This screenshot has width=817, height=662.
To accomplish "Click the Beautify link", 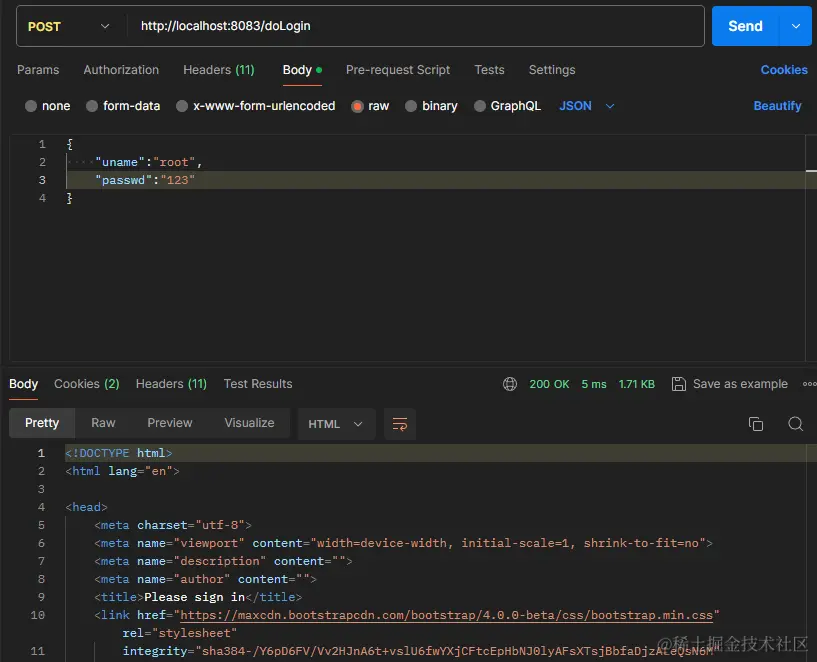I will [x=777, y=106].
